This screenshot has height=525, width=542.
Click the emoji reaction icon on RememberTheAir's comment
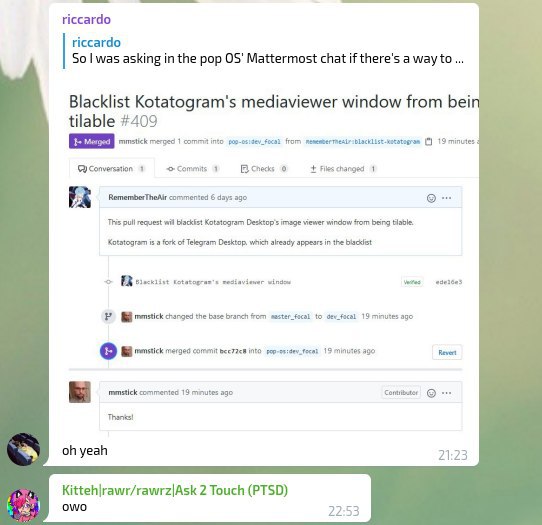[x=431, y=198]
